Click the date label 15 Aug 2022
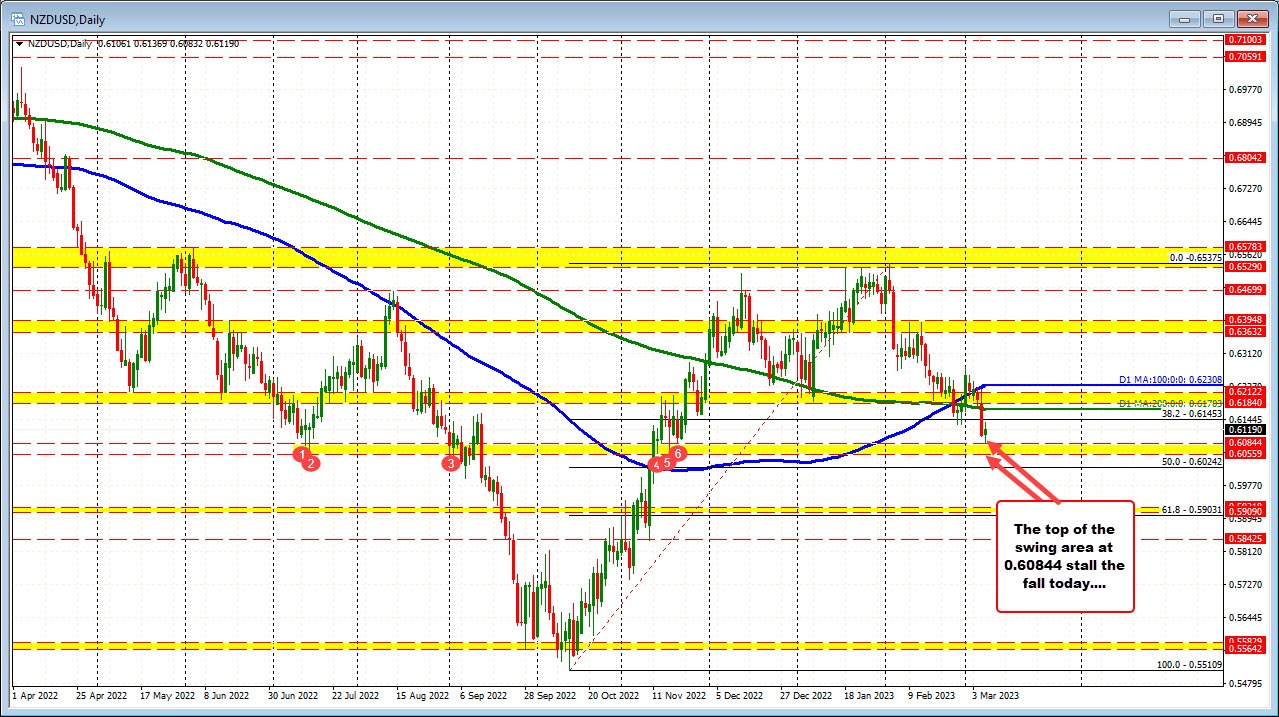The height and width of the screenshot is (717, 1279). coord(421,695)
